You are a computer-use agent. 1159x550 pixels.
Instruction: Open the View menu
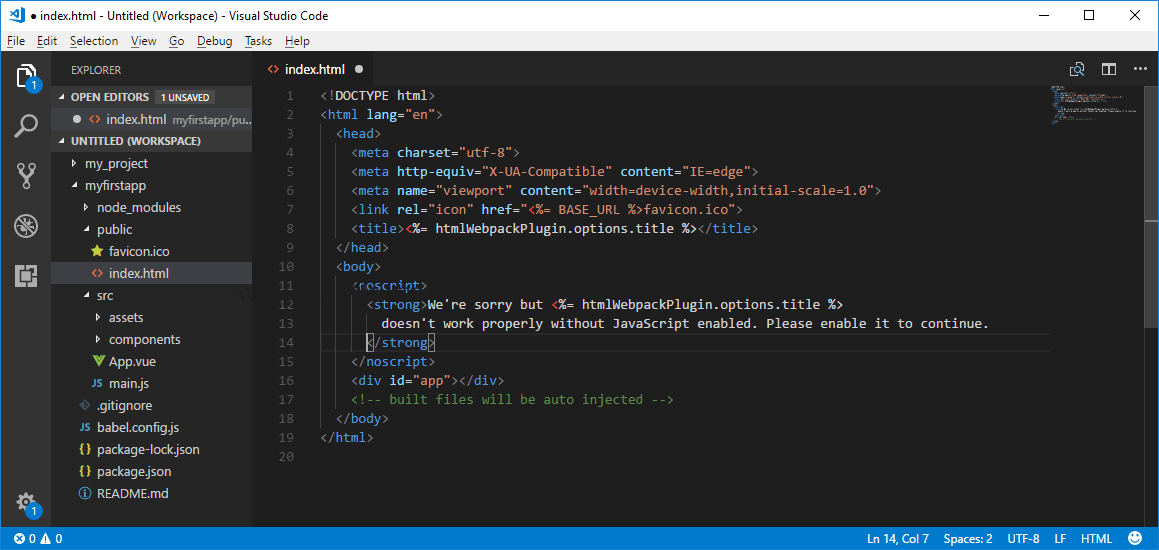click(143, 41)
